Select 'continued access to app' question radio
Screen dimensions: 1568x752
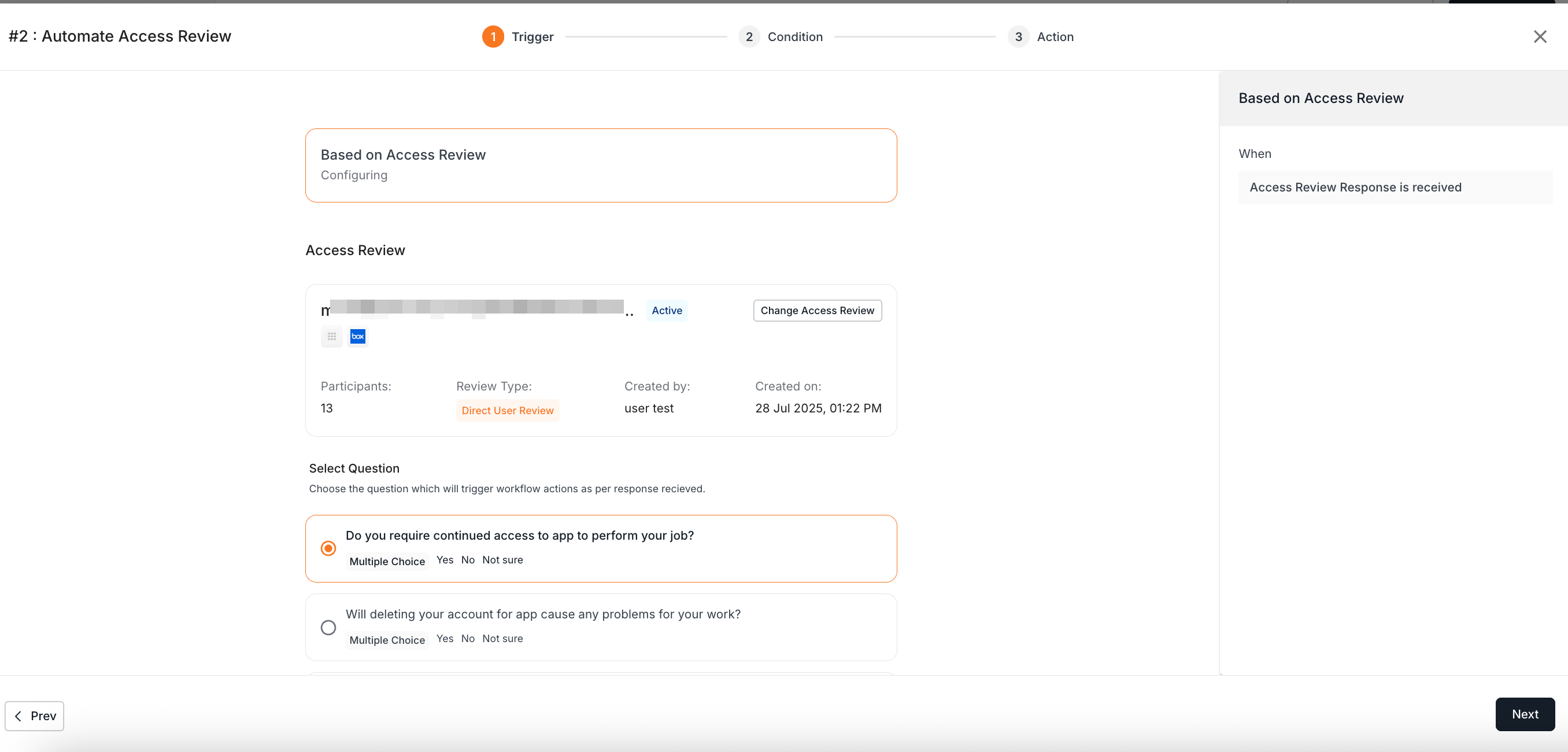pyautogui.click(x=328, y=548)
